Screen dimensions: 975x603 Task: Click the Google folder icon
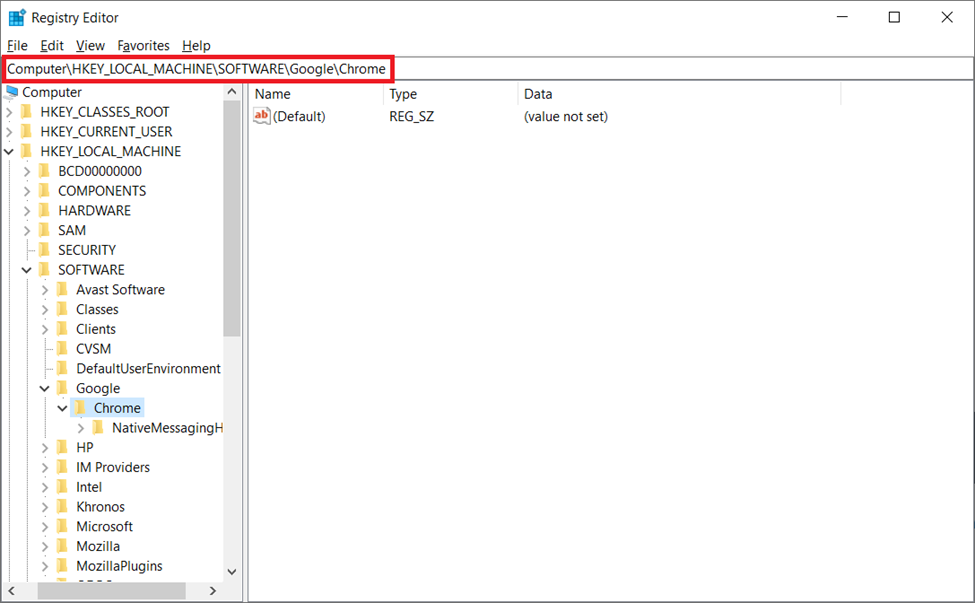(62, 388)
